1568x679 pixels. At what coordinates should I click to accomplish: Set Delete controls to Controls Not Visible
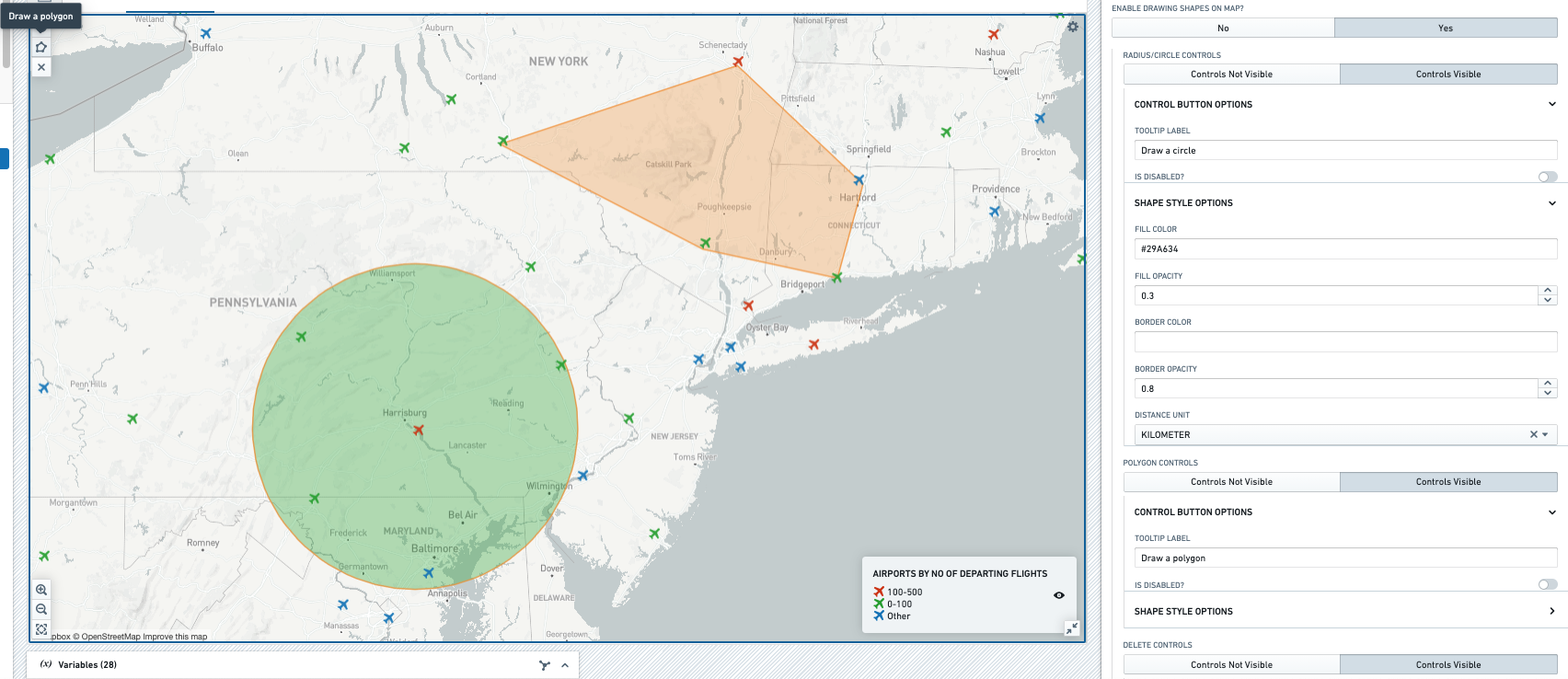[x=1231, y=664]
